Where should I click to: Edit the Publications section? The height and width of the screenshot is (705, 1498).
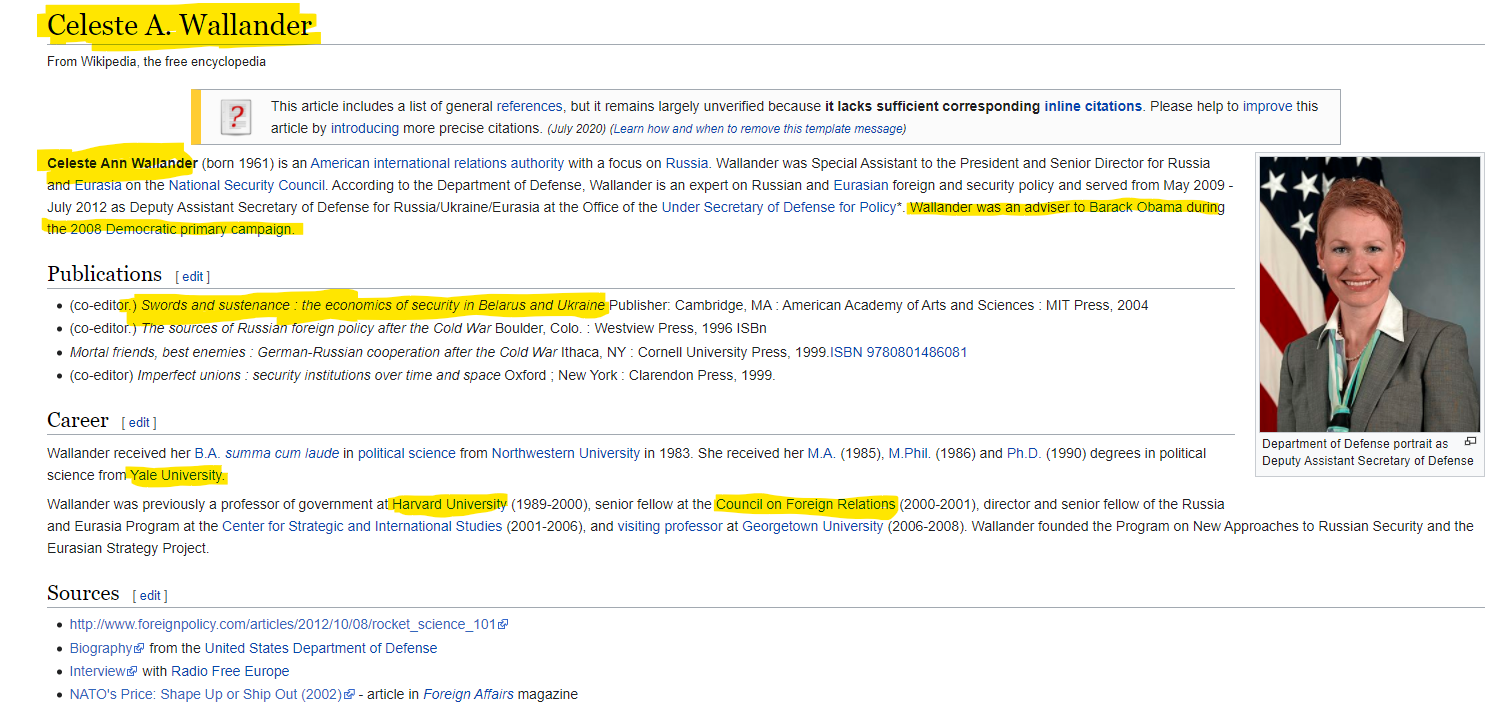(x=193, y=277)
